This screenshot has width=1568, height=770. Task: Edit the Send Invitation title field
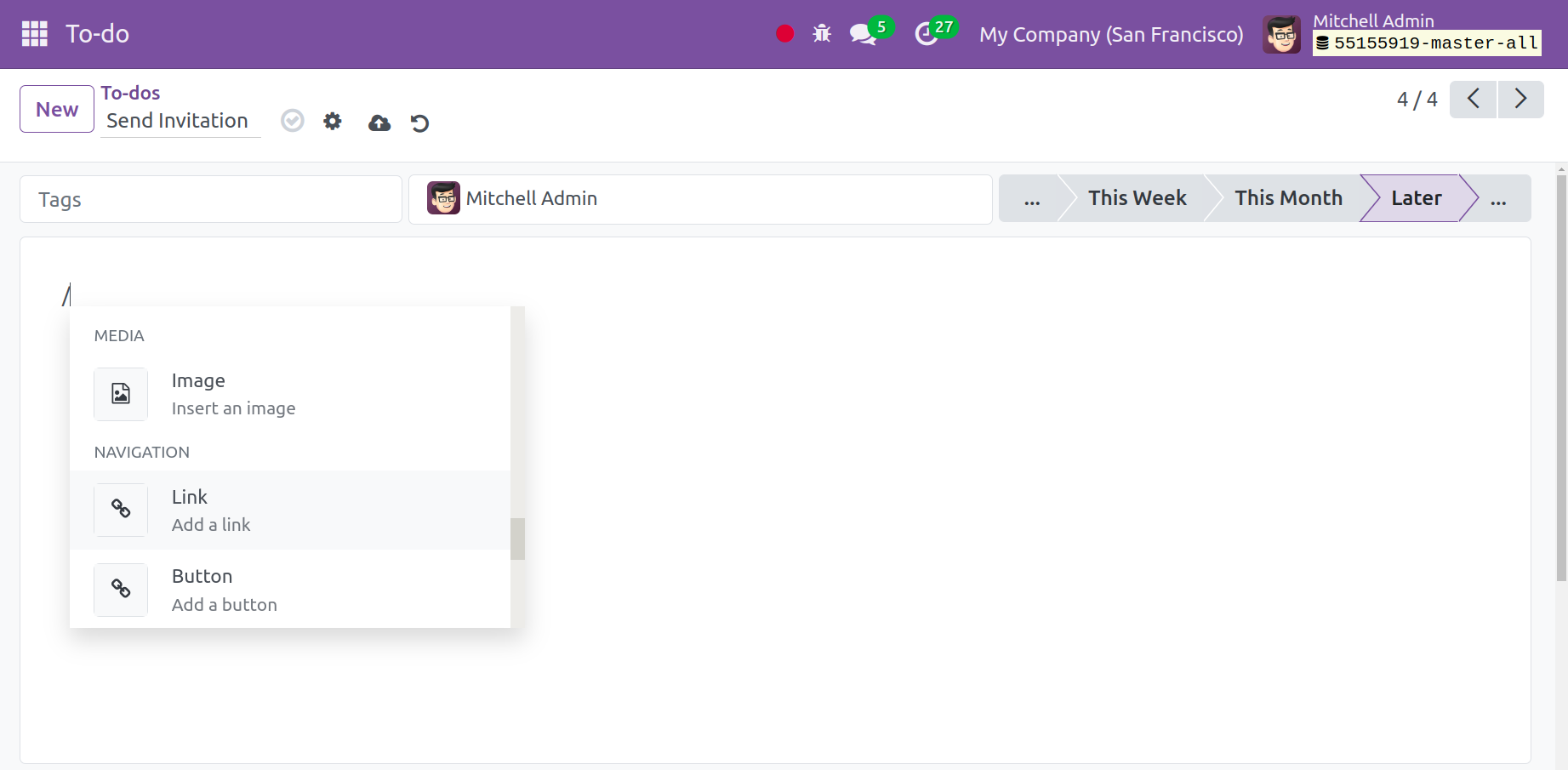180,121
